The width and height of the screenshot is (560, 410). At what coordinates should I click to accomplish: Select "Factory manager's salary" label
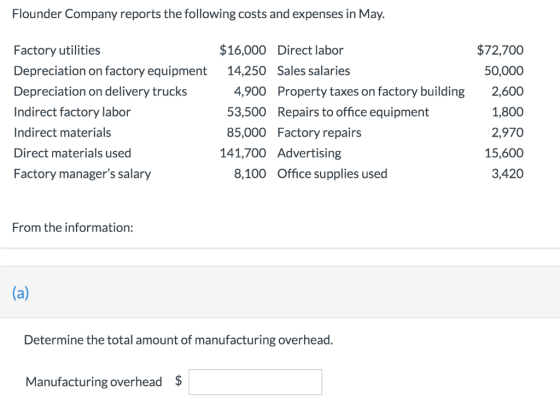[82, 174]
